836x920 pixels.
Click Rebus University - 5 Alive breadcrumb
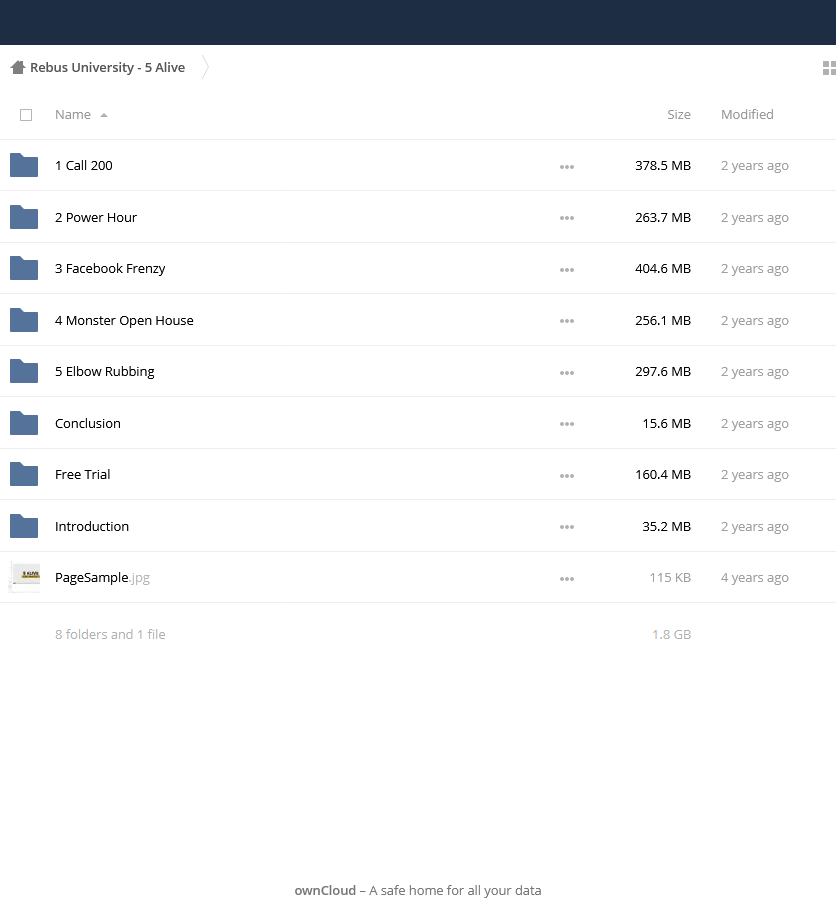[x=107, y=68]
